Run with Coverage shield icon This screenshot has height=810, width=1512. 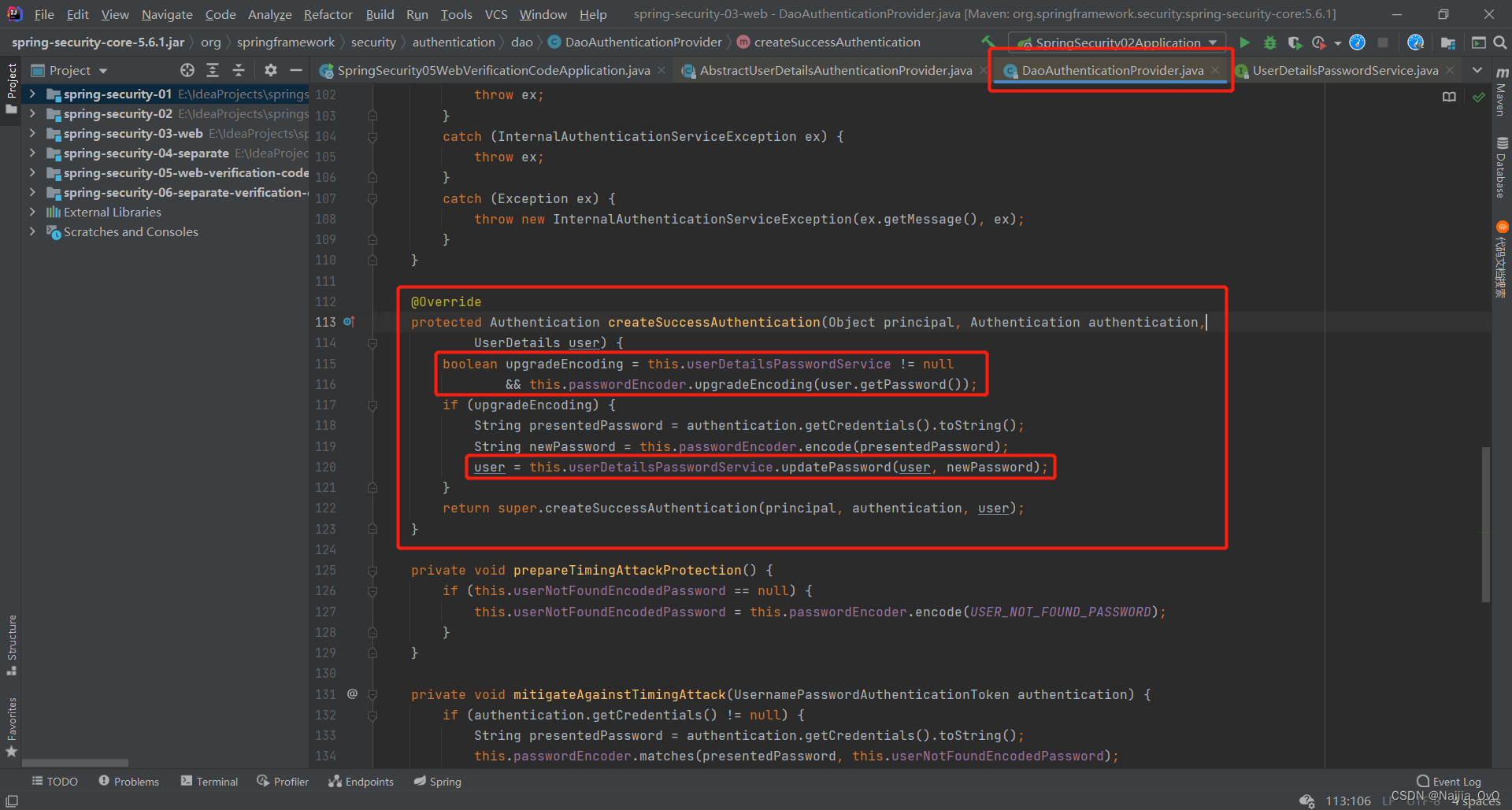pyautogui.click(x=1295, y=43)
